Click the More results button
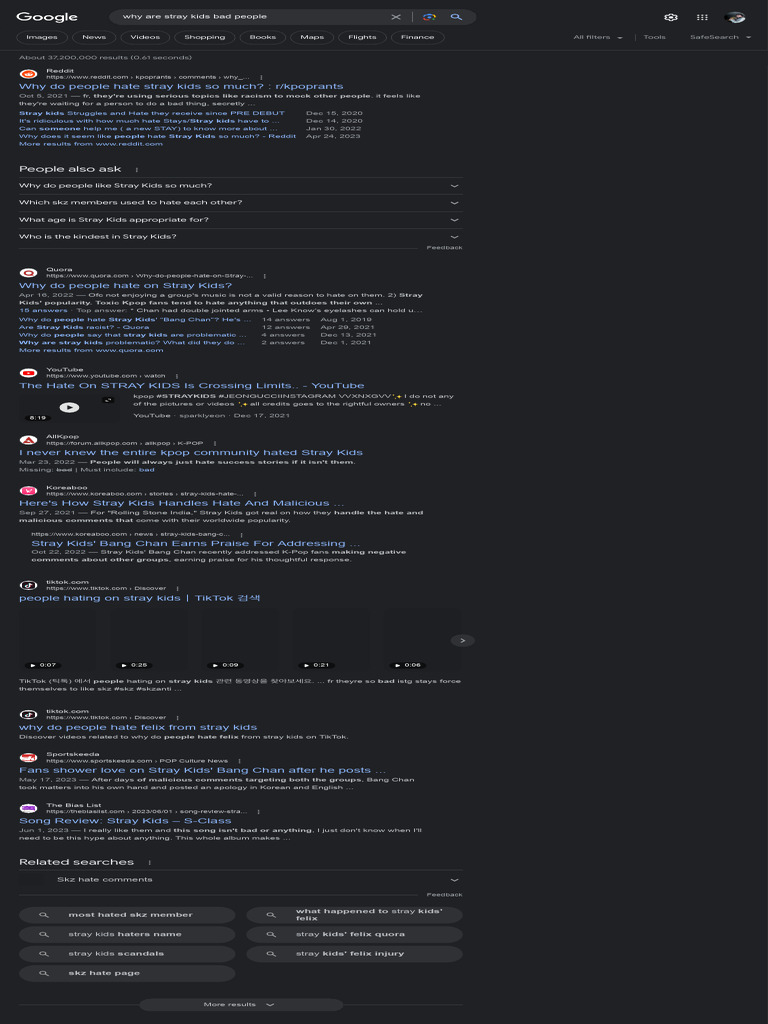This screenshot has height=1024, width=768. point(240,1004)
